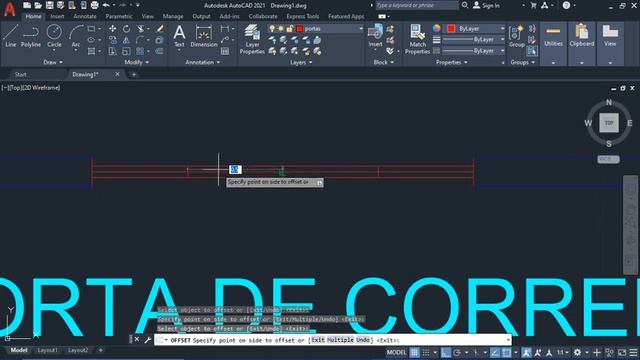Create a Group of objects
Viewport: 640px width, 360px height.
click(517, 36)
